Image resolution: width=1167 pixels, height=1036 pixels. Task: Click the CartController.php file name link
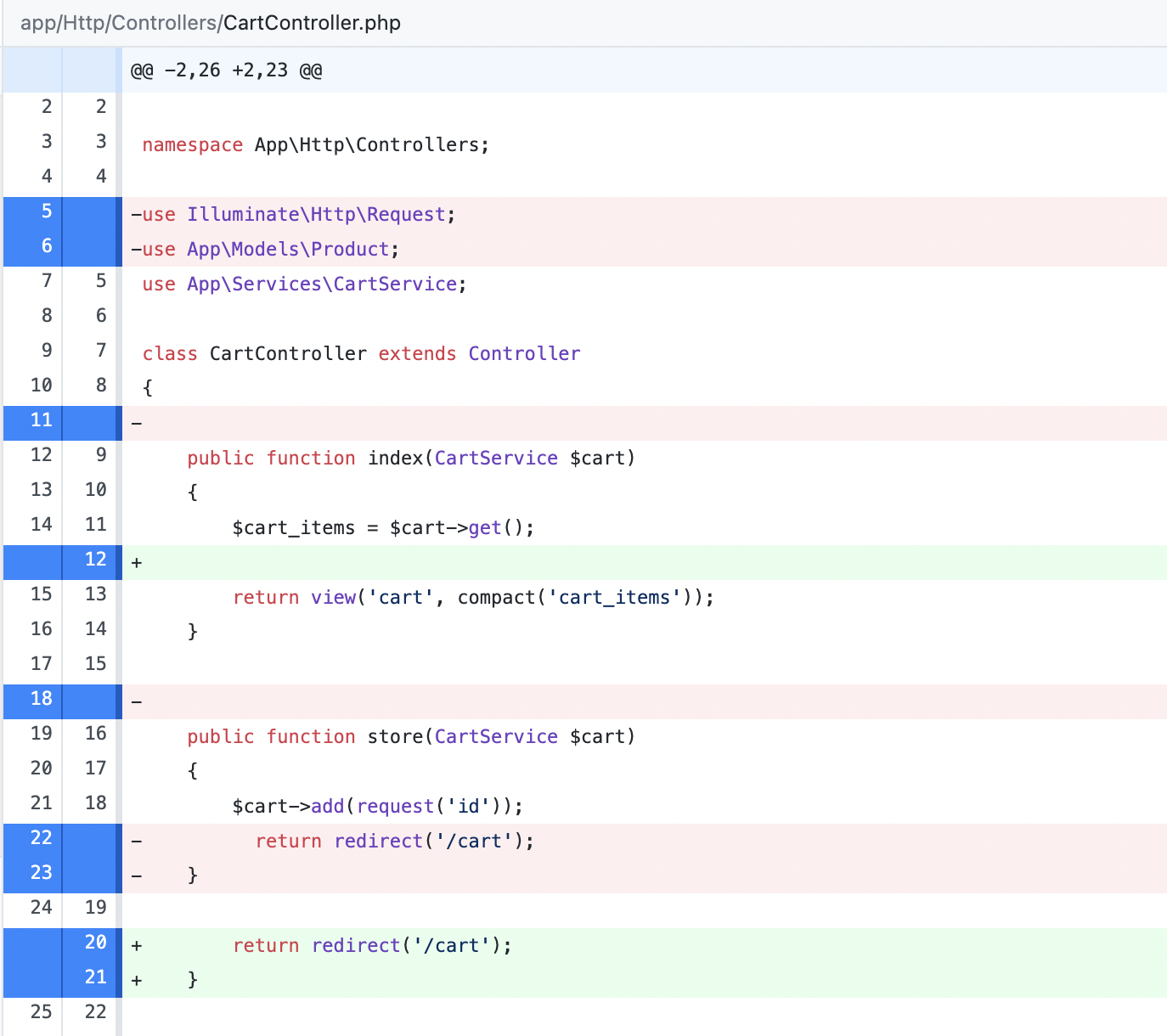(310, 23)
